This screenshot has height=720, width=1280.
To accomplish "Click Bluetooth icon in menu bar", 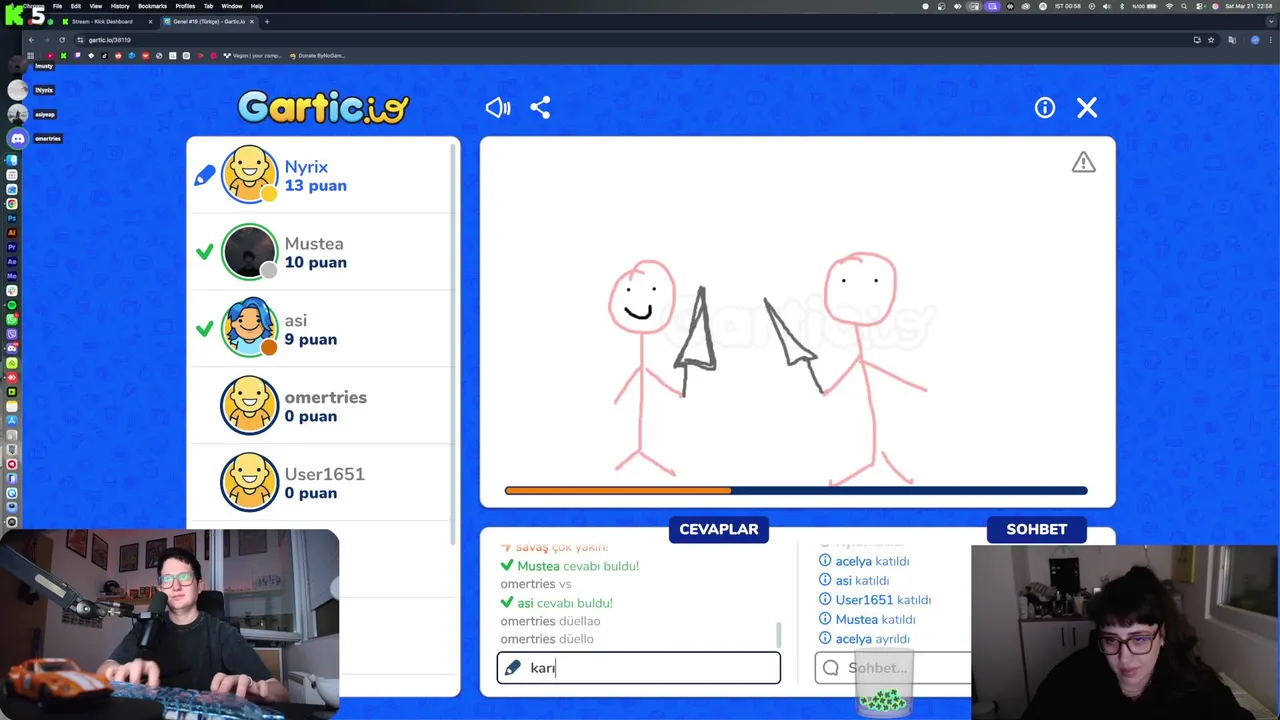I will click(x=1121, y=6).
